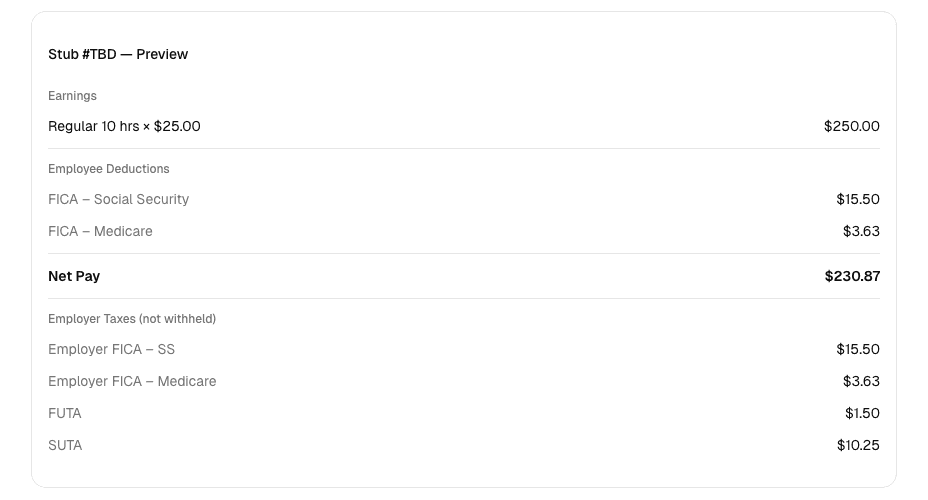
Task: Click the FUTA row label
Action: pos(65,414)
